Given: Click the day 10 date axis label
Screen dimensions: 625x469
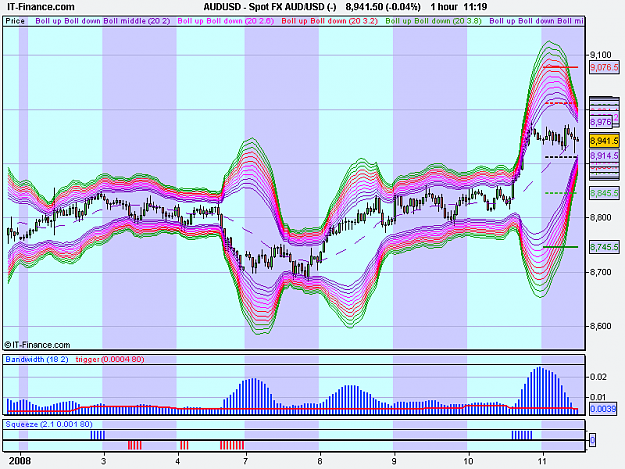Looking at the screenshot, I should (468, 461).
